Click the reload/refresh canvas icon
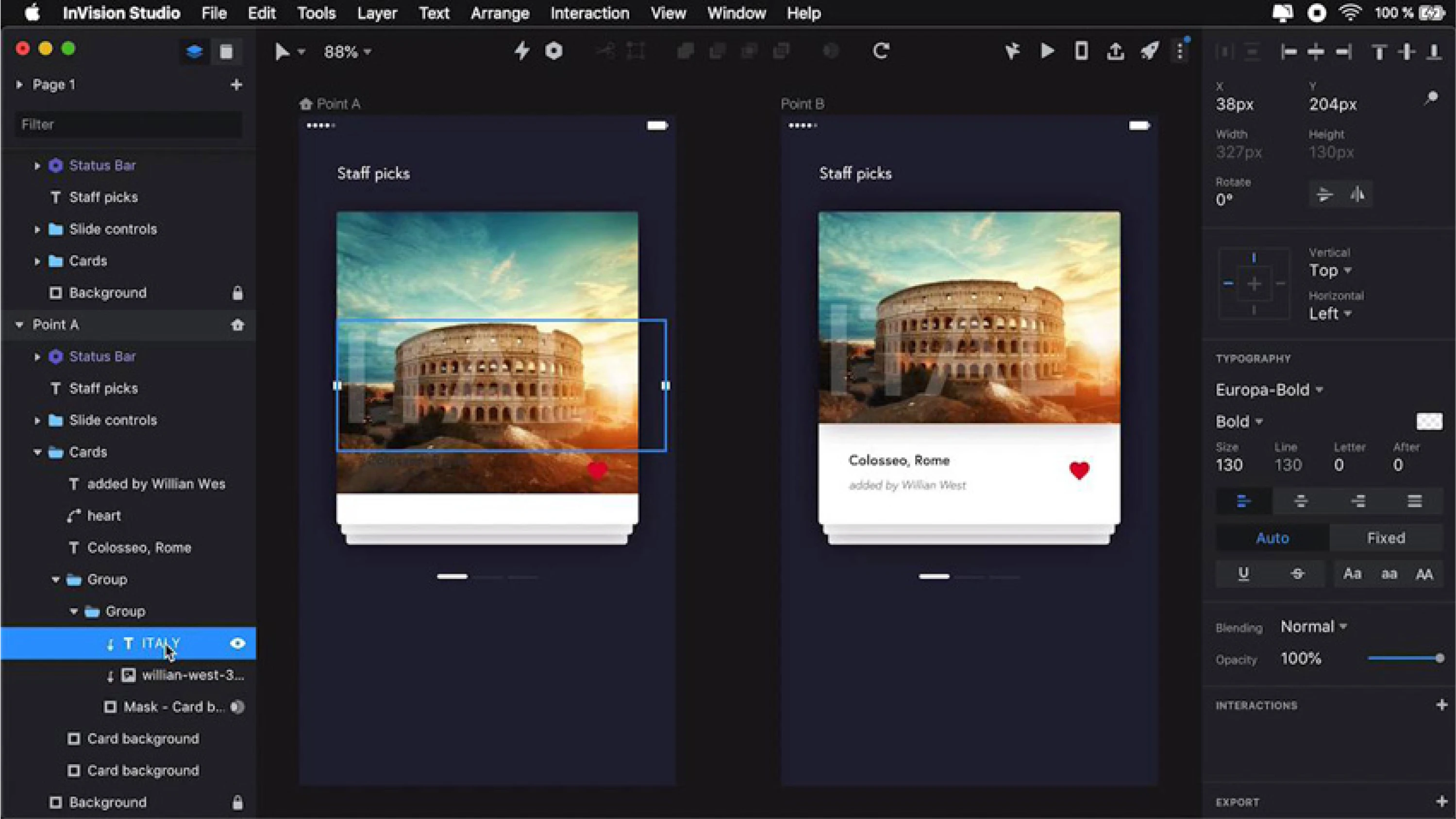Viewport: 1456px width, 819px height. point(881,51)
